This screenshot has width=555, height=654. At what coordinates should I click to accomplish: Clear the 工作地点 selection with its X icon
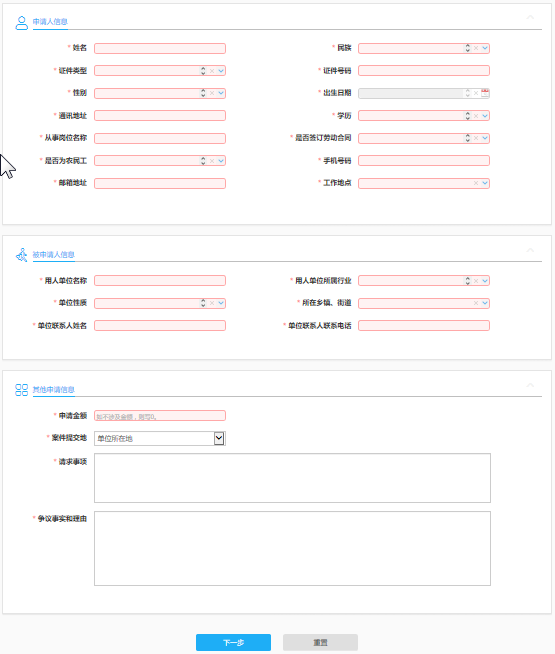click(476, 183)
